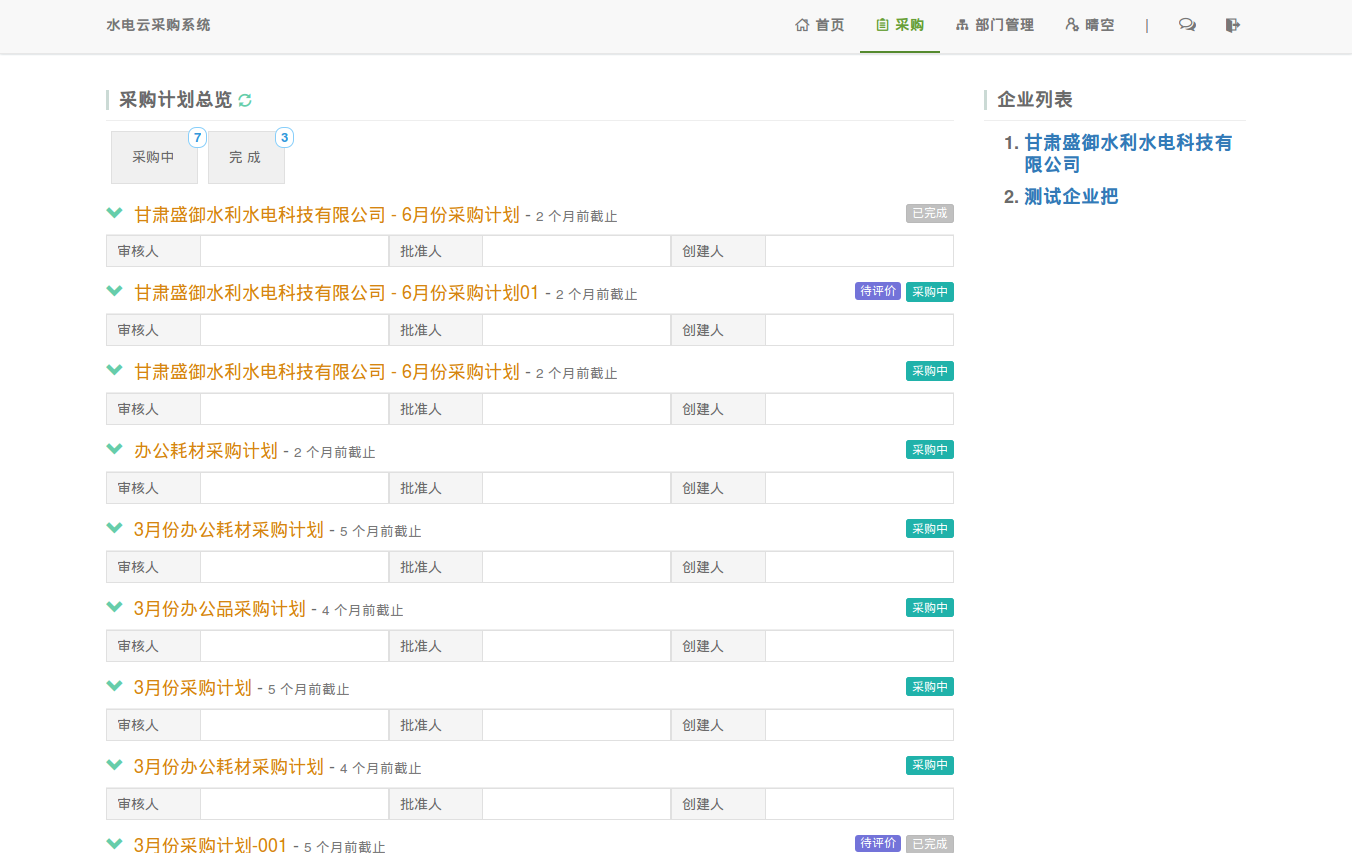This screenshot has height=853, width=1352.
Task: Open the chat messages icon in navbar
Action: [1187, 25]
